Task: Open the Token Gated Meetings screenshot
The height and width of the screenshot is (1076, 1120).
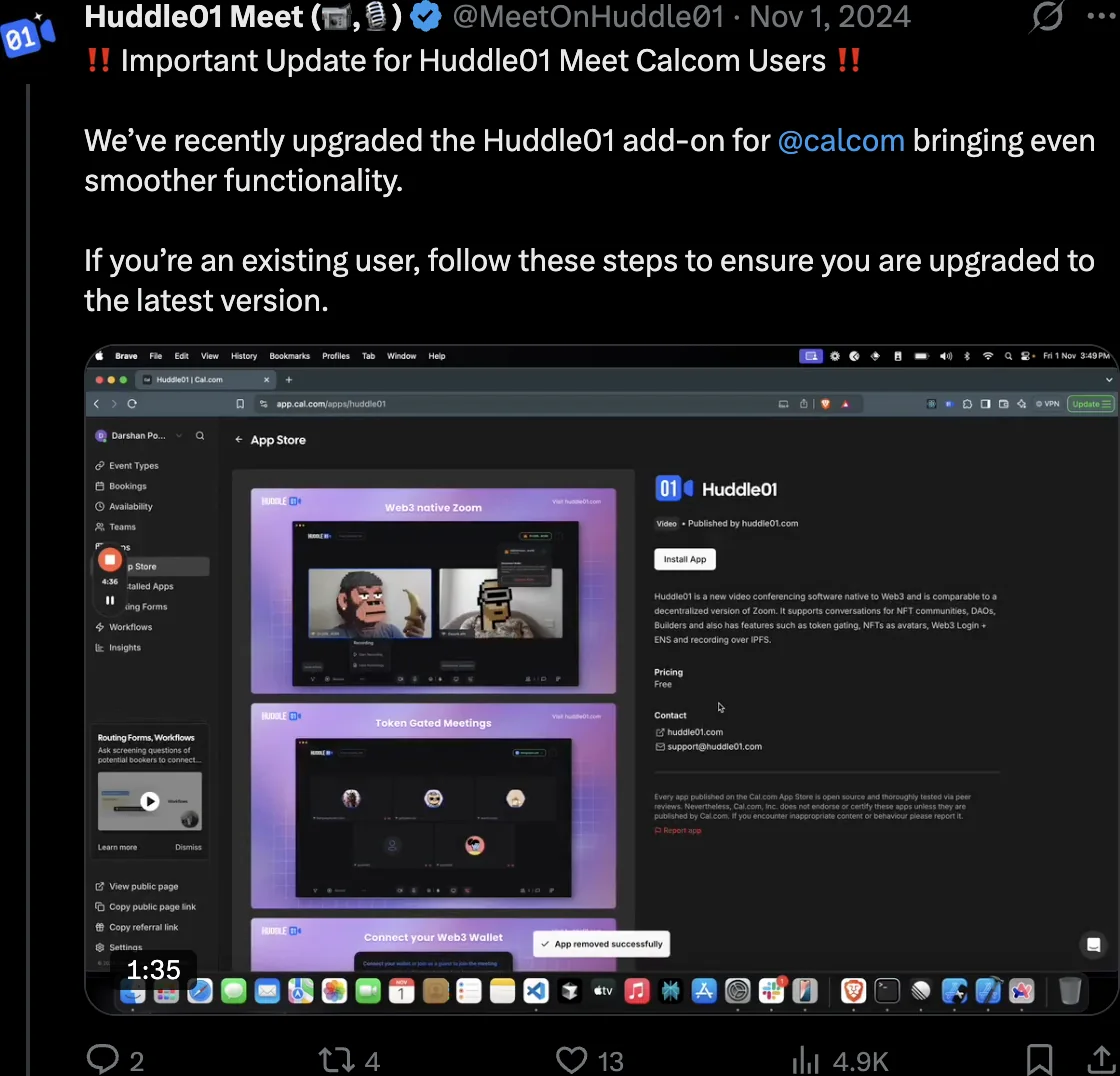Action: tap(433, 805)
